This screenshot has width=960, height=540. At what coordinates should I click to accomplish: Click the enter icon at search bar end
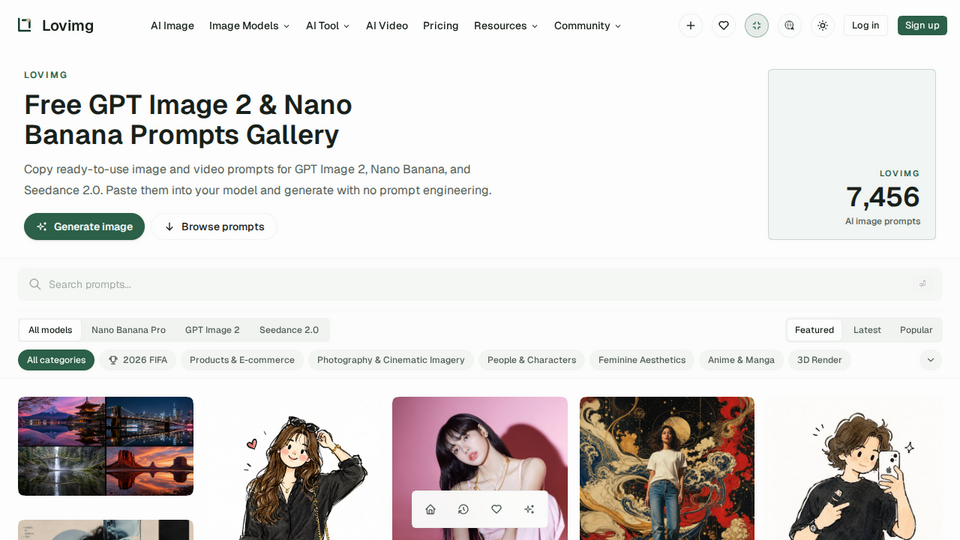tap(923, 284)
